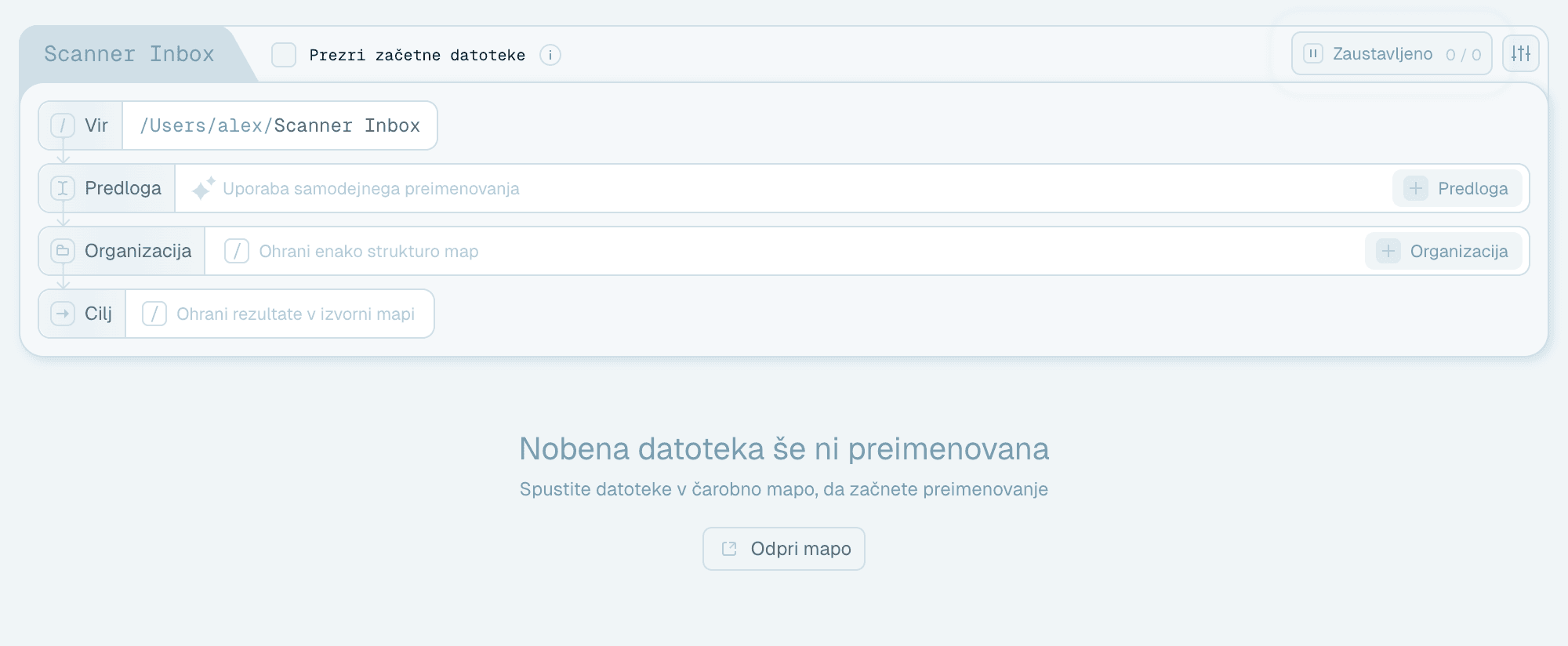Viewport: 1568px width, 646px height.
Task: Click the slash icon before Ohrani enako strukturo map
Action: 237,251
